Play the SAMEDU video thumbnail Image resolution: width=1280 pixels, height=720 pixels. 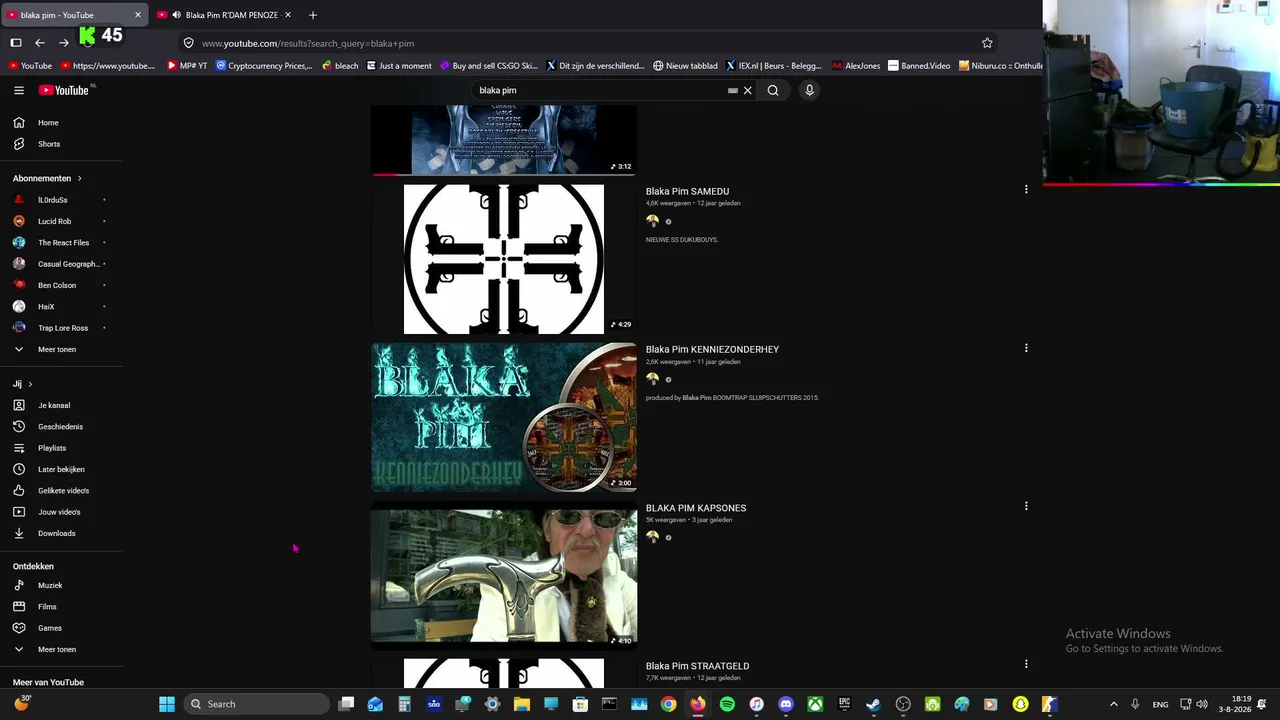coord(504,259)
